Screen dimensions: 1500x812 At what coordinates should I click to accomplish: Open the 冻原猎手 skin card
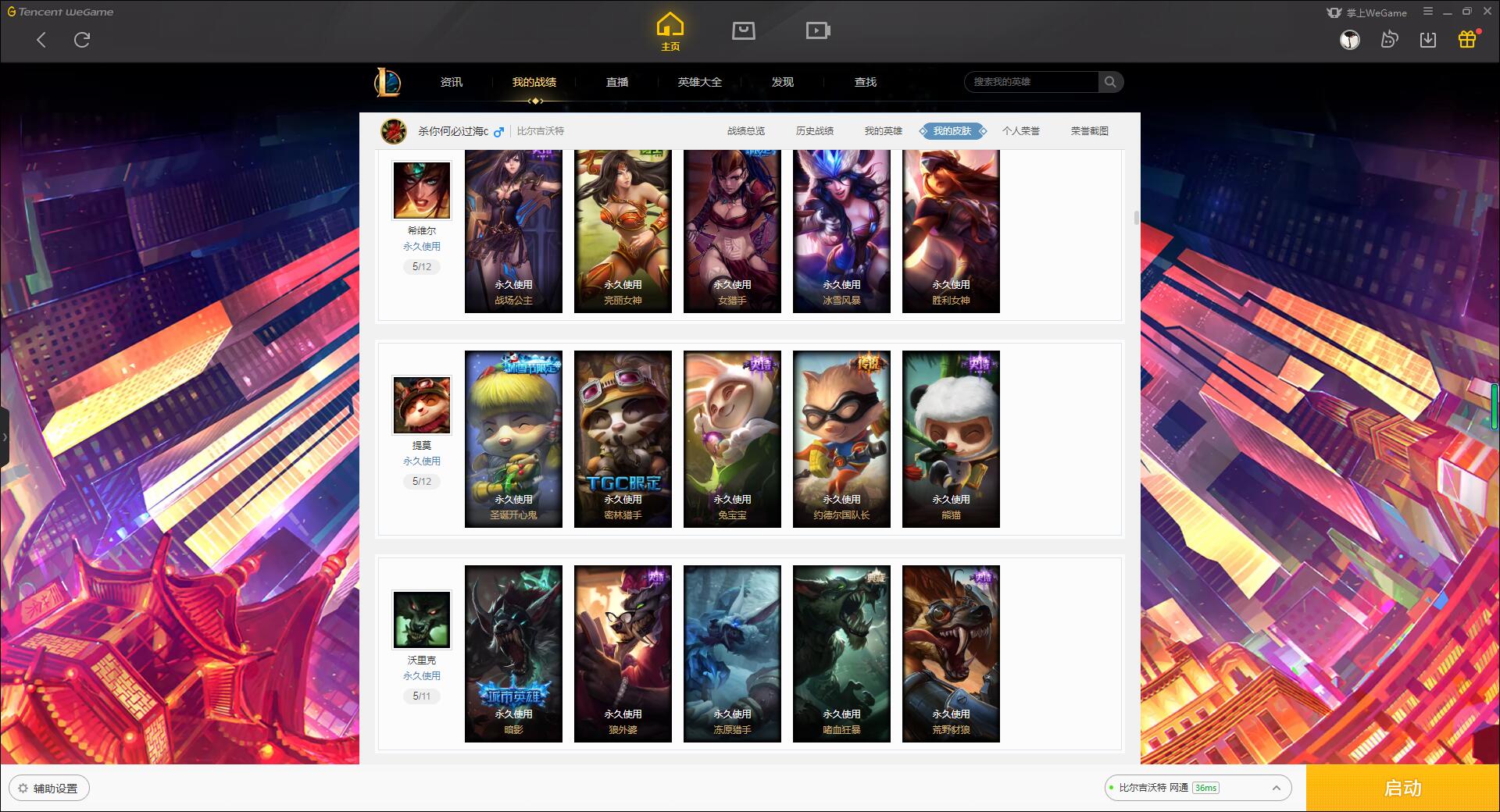[732, 654]
